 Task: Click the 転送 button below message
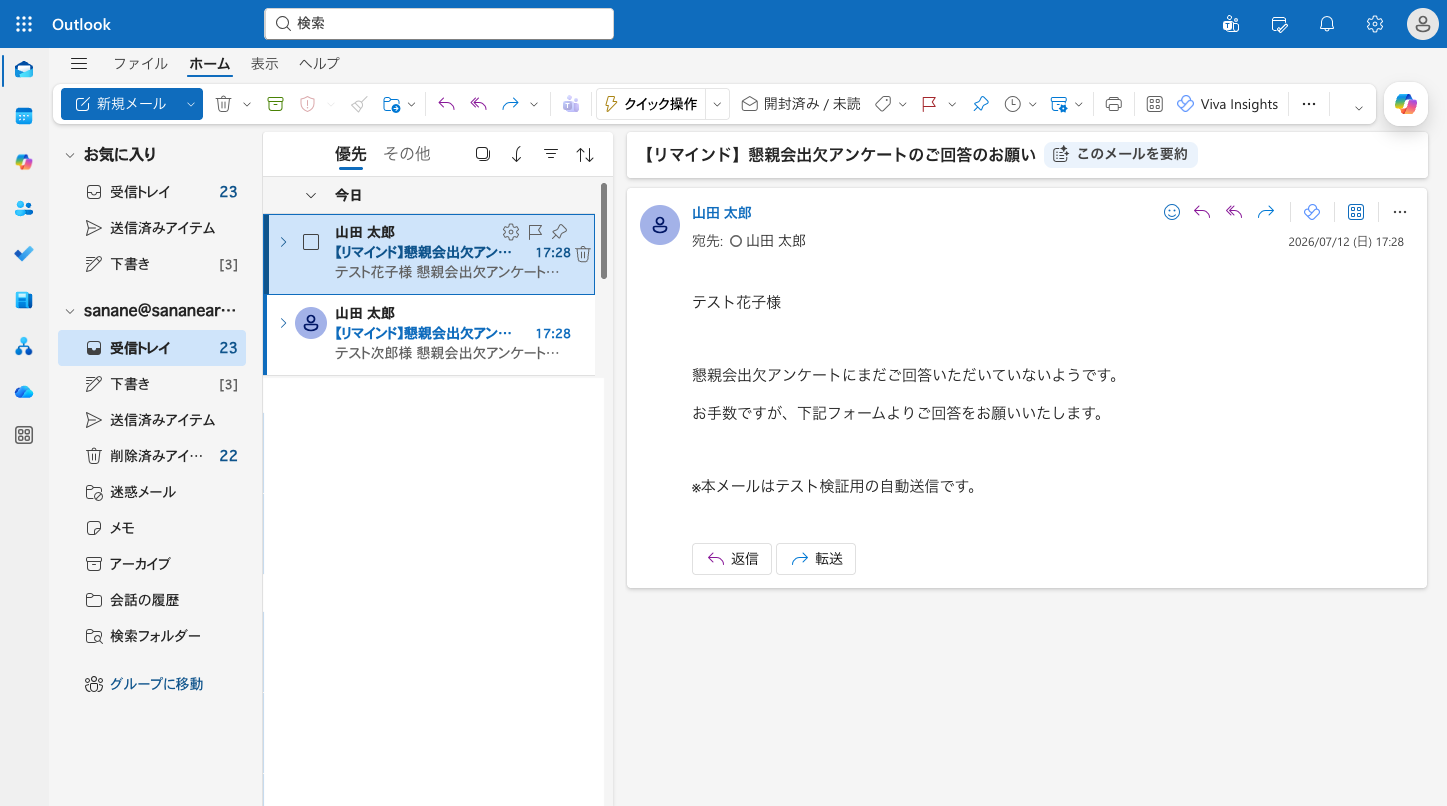816,559
